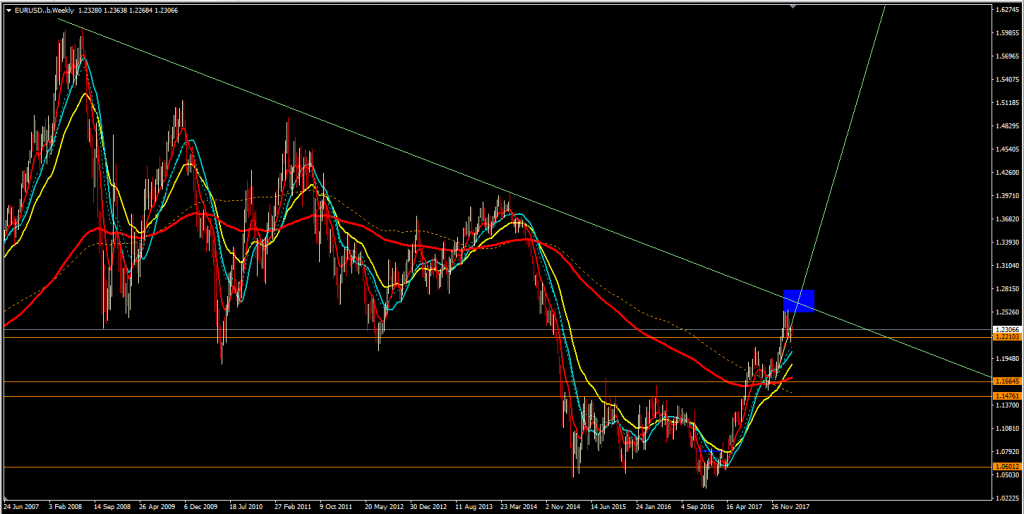Select the orange 1.16645 price level tag
The height and width of the screenshot is (514, 1024).
coord(1005,381)
